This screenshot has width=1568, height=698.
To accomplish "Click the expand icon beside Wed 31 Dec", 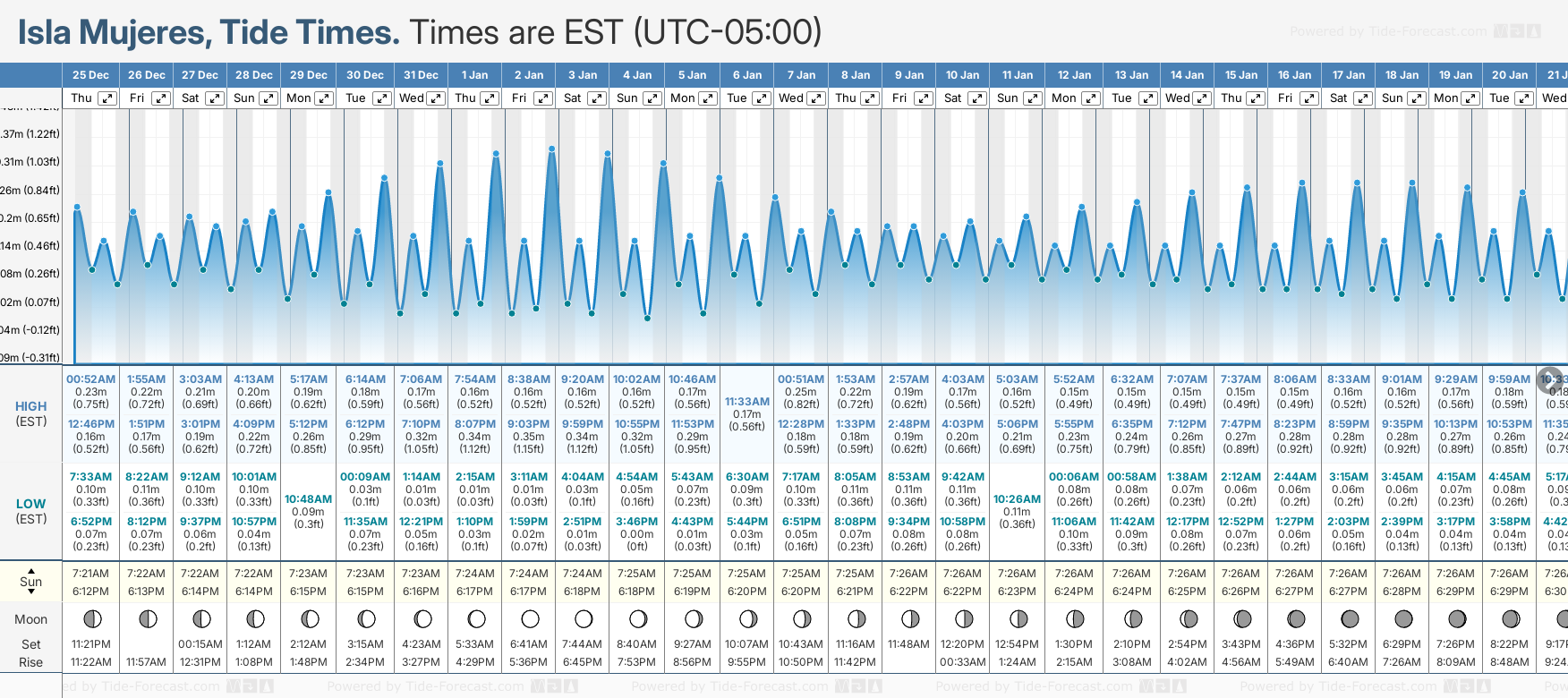I will click(x=436, y=98).
